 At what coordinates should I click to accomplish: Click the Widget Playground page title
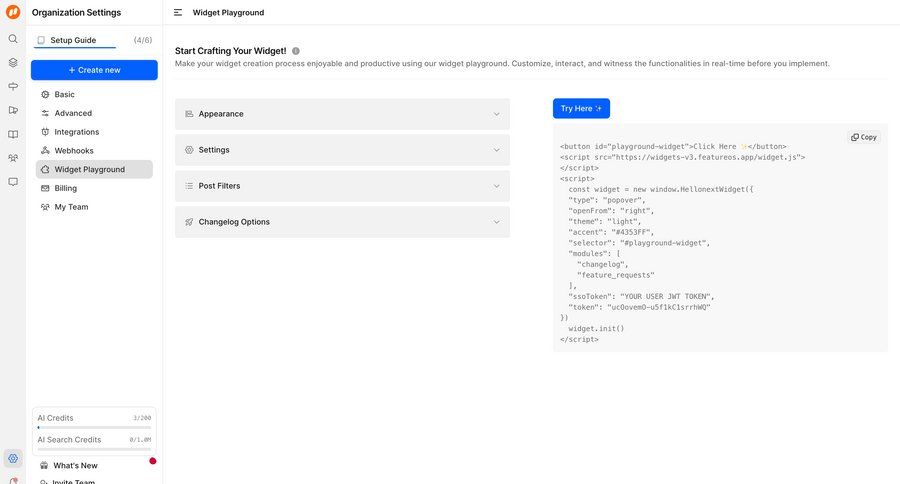coord(228,13)
